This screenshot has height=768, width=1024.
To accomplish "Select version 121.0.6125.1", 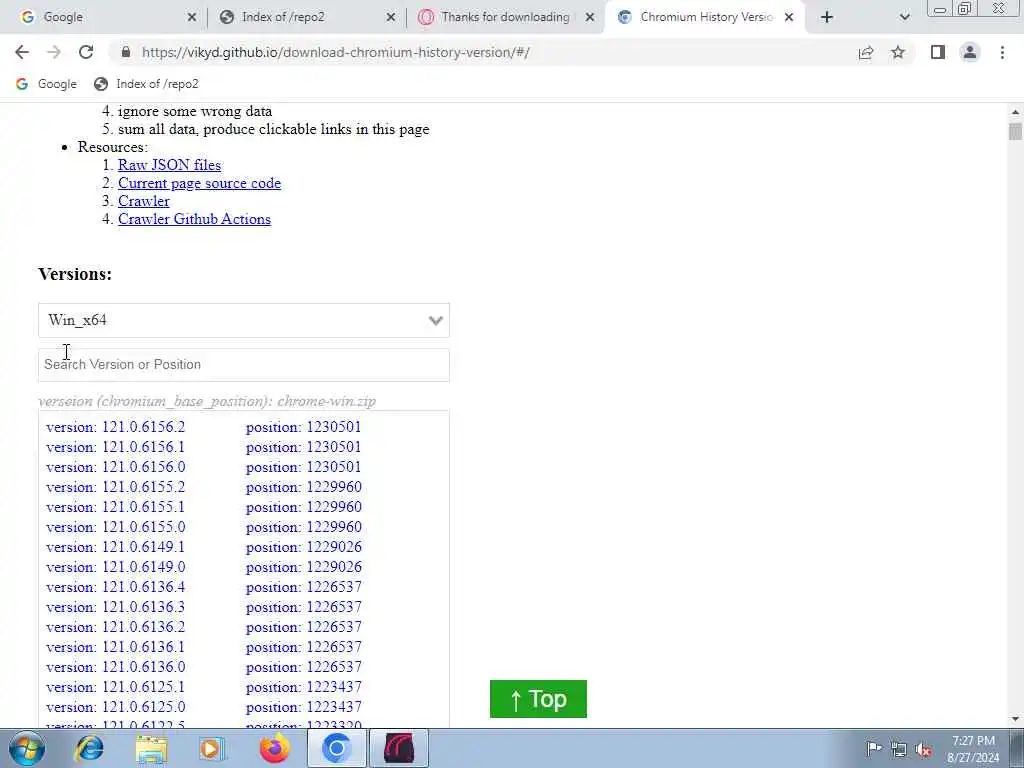I will tap(116, 687).
